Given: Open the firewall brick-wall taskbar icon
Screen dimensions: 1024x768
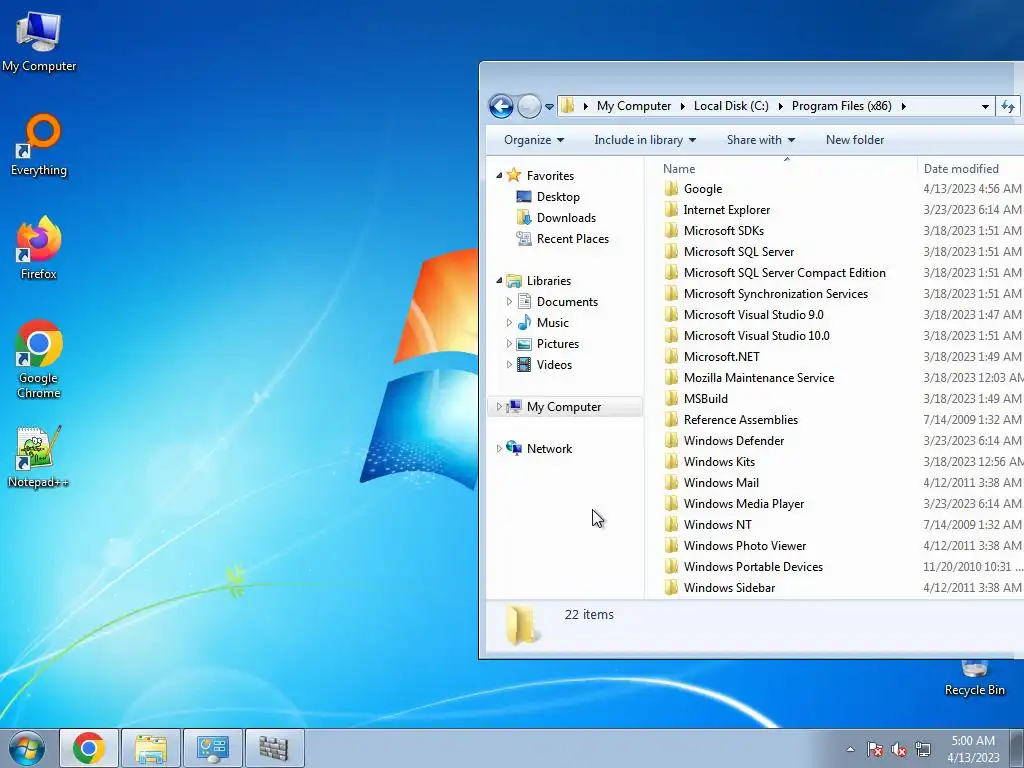Looking at the screenshot, I should pos(274,748).
